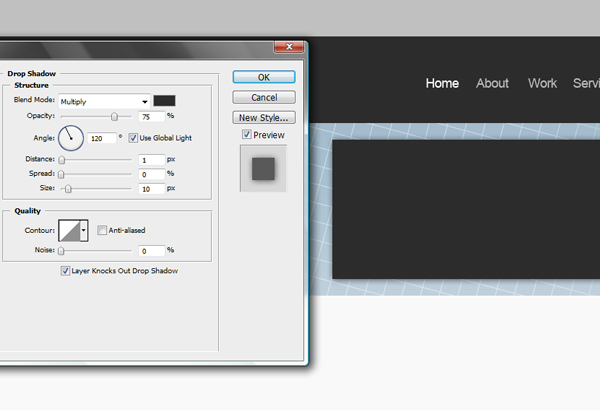Click the Size value field

pos(152,189)
